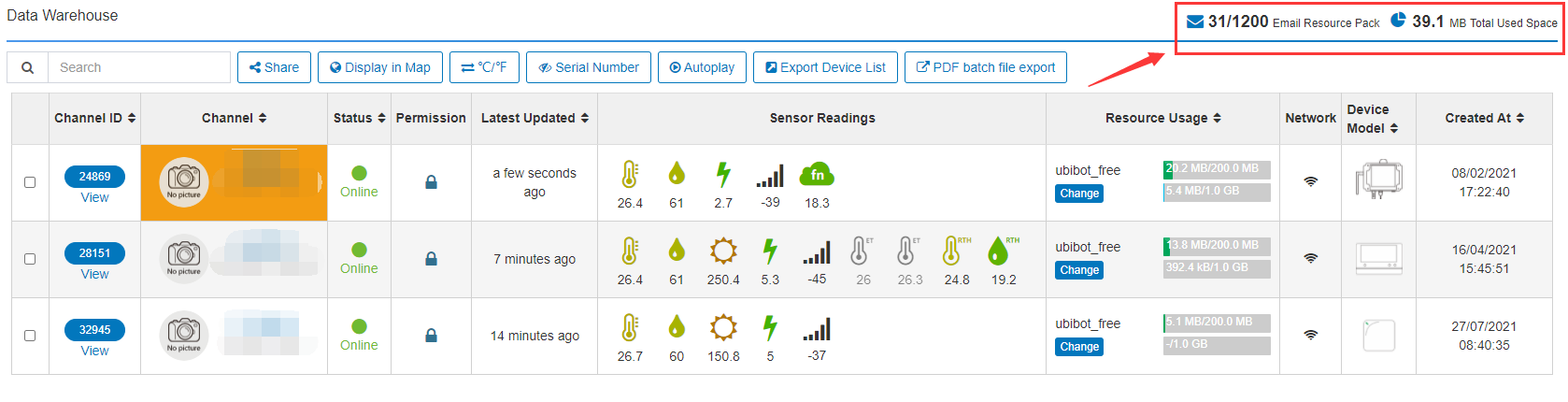Viewport: 1568px width, 402px height.
Task: Toggle the °C/°F unit switch
Action: (x=484, y=67)
